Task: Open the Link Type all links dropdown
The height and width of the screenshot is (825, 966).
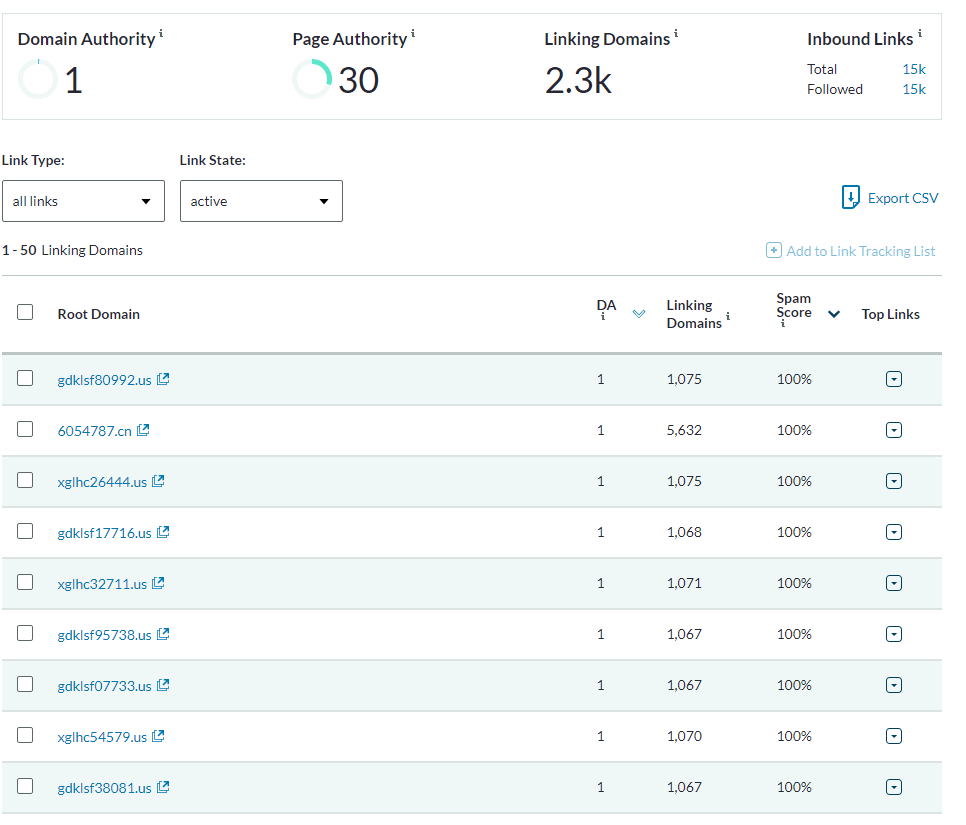Action: (x=83, y=201)
